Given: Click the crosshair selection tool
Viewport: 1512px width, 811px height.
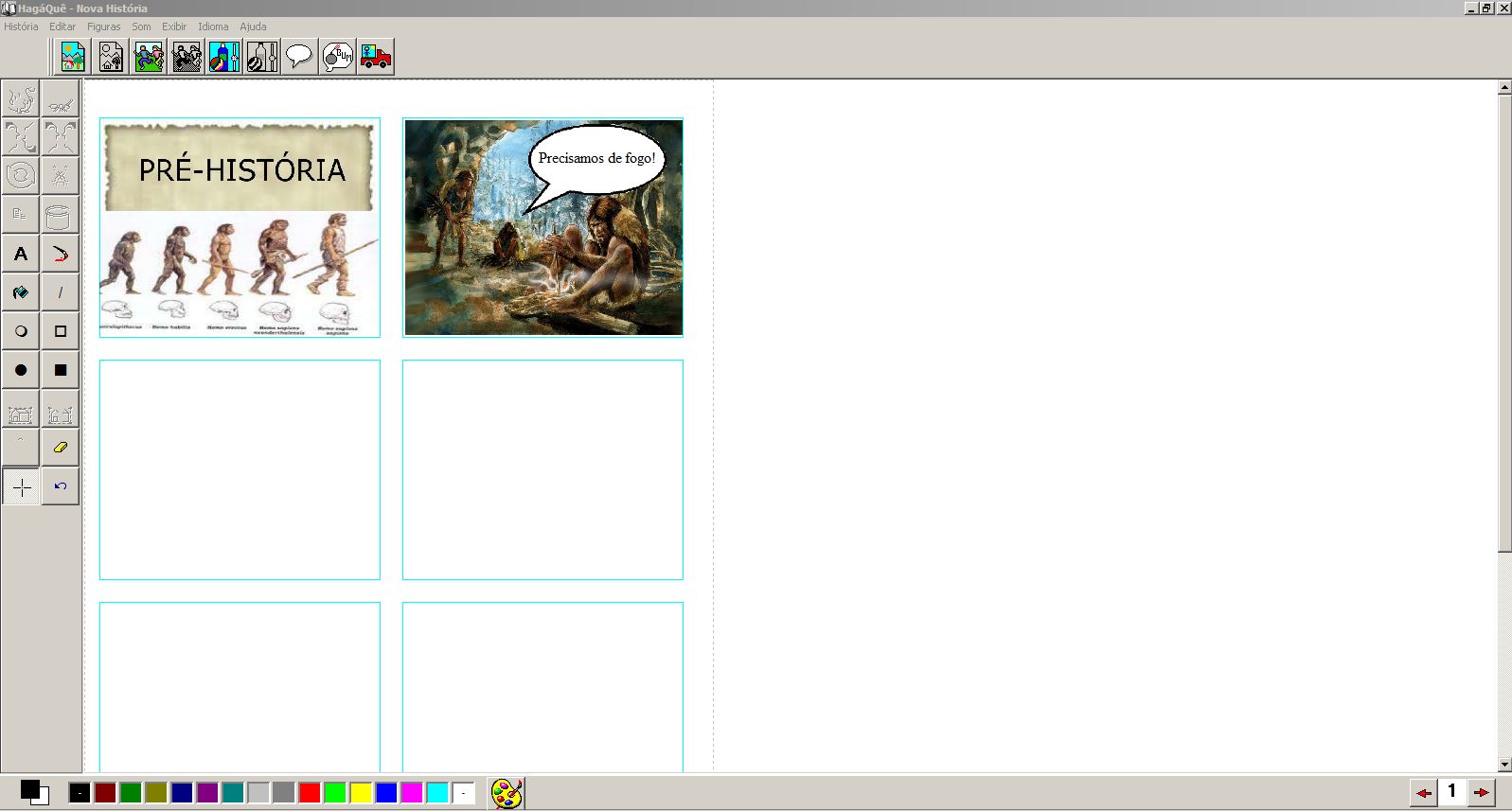Looking at the screenshot, I should [21, 486].
